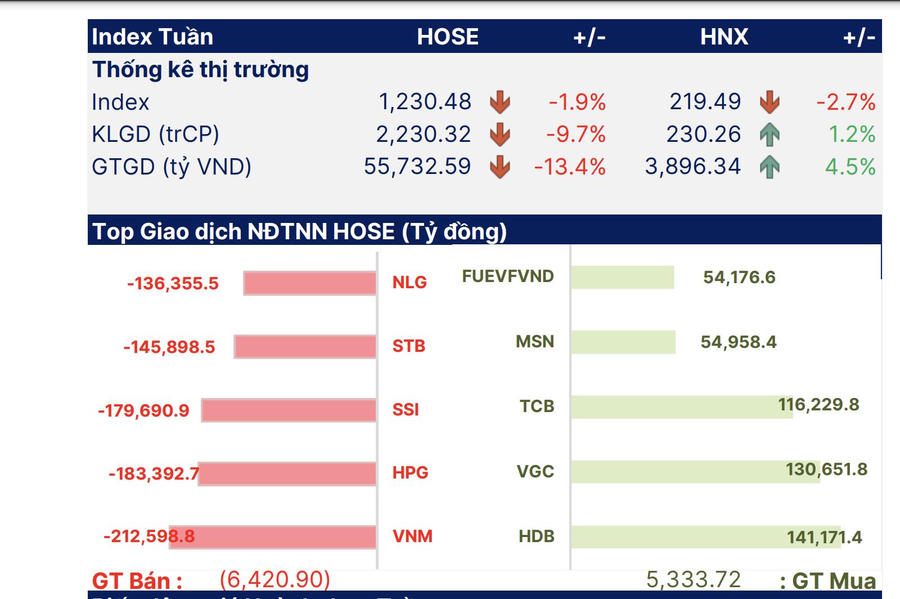Click the HPG ticker symbol
The image size is (900, 599).
[x=409, y=473]
